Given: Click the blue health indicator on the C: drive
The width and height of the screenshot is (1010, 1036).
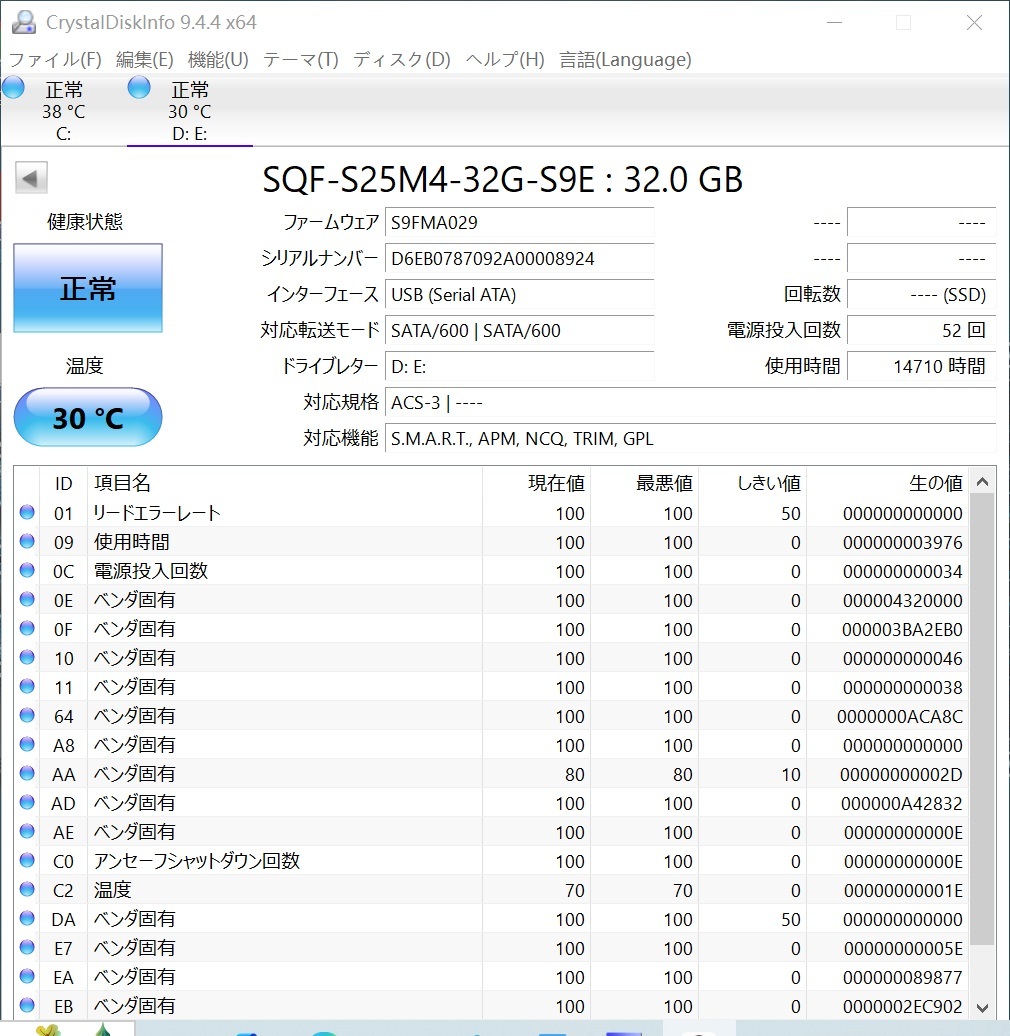Looking at the screenshot, I should (13, 87).
